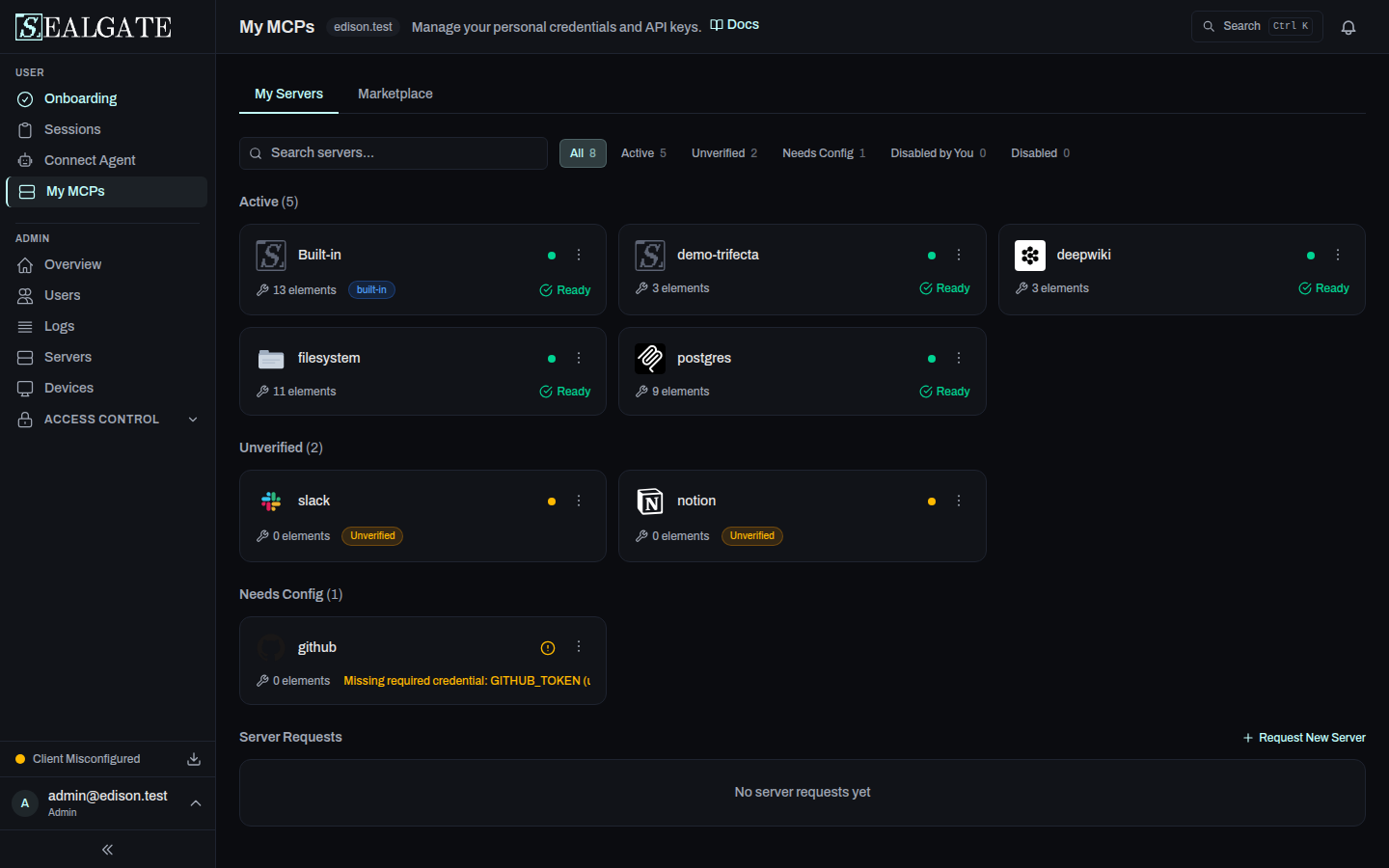This screenshot has width=1389, height=868.
Task: Open the admin Logs page
Action: 107,326
